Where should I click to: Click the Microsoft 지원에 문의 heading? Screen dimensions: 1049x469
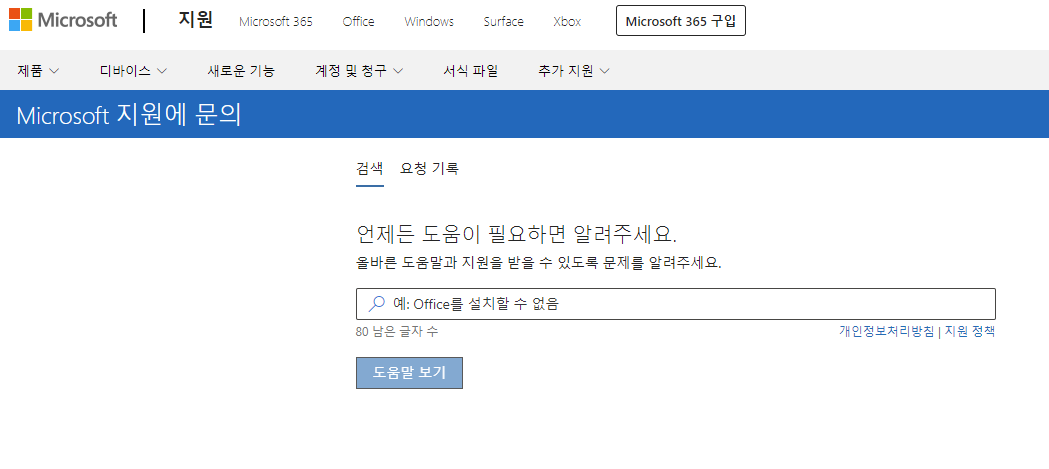(128, 115)
